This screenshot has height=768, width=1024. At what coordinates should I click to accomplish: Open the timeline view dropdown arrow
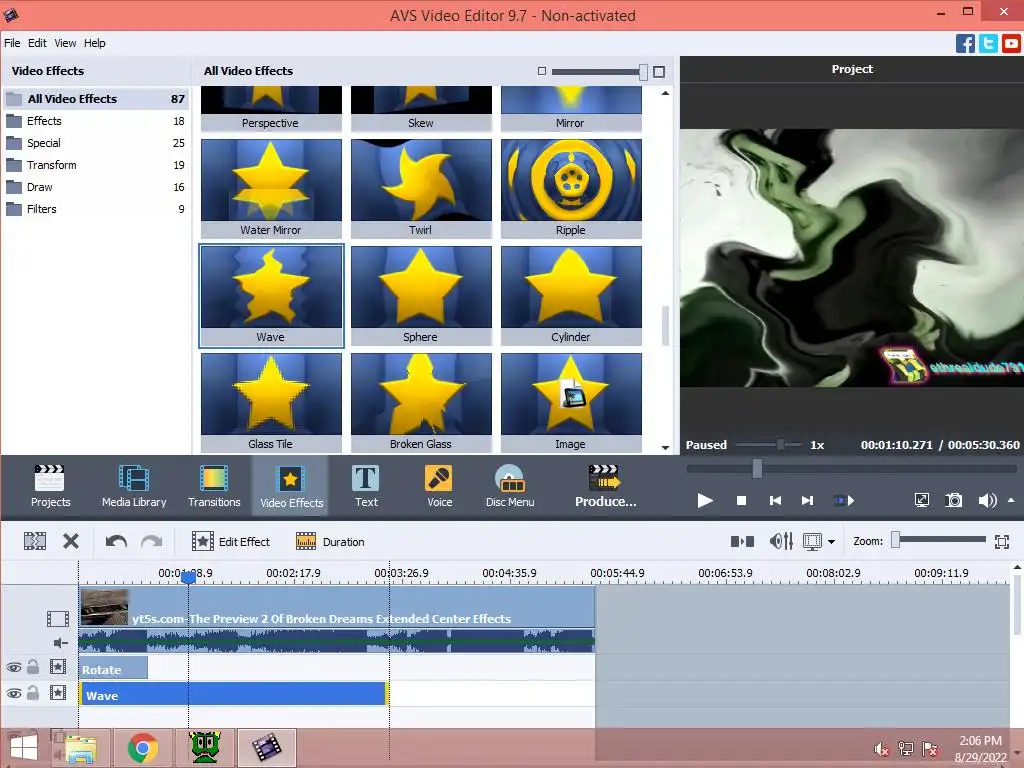tap(831, 542)
